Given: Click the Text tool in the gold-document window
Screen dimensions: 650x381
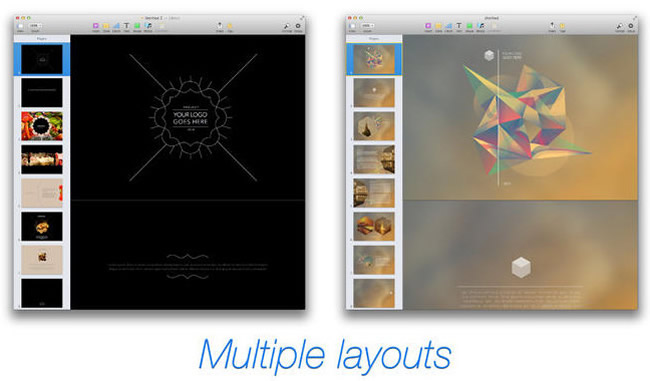Looking at the screenshot, I should coord(459,26).
